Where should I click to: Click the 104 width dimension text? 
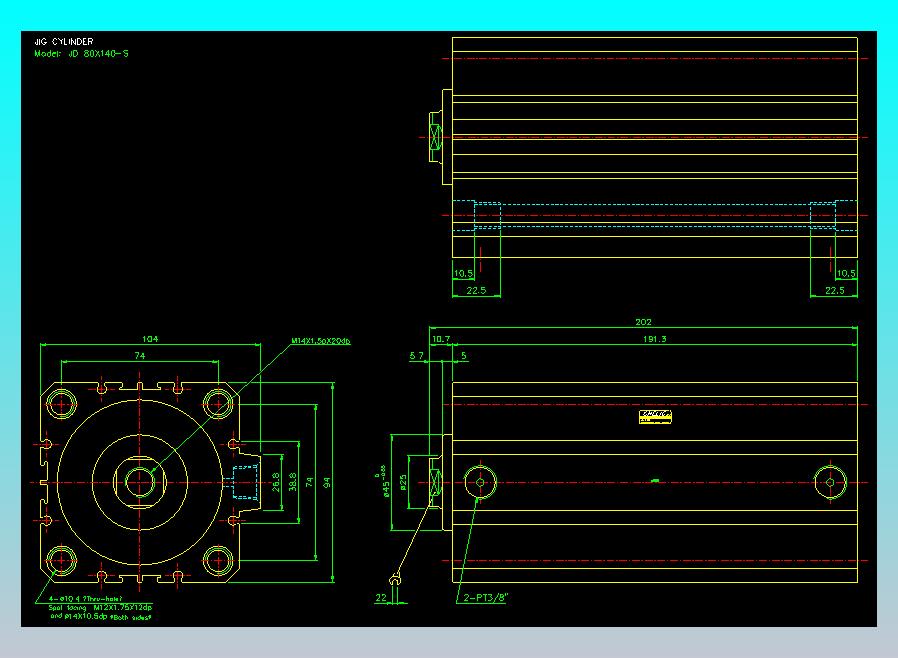149,339
